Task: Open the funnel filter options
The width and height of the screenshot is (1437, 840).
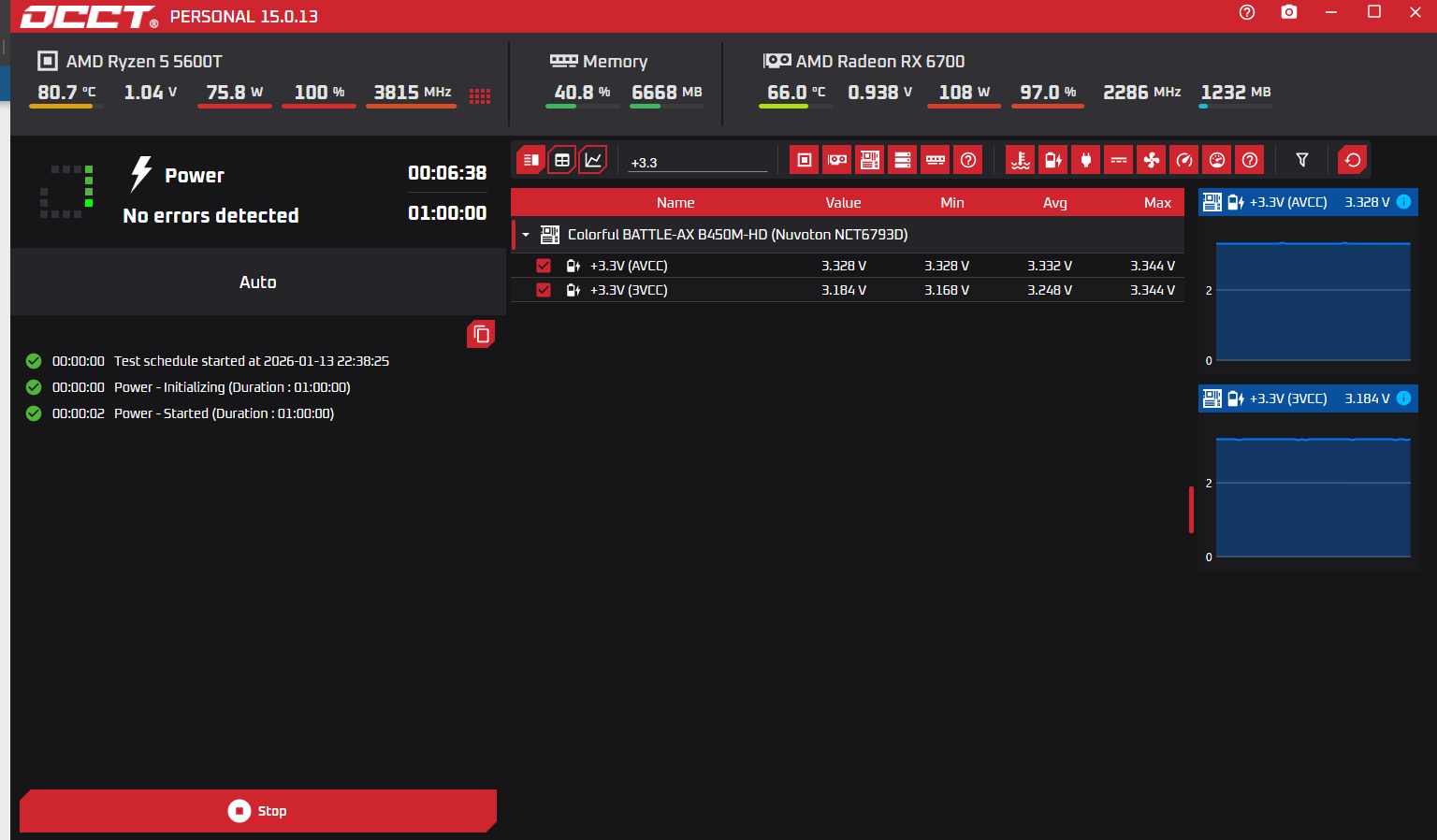Action: point(1302,160)
